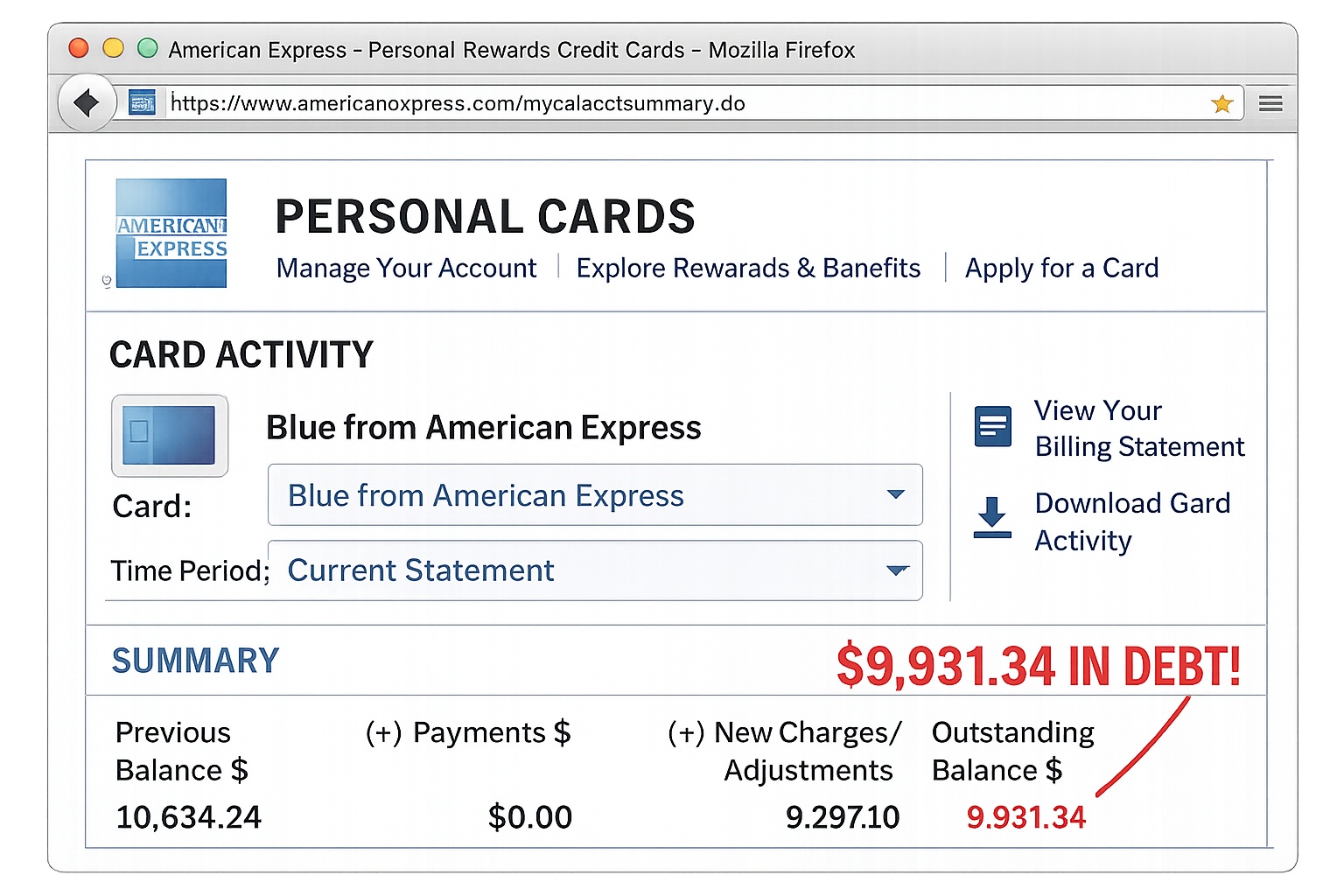
Task: Click the Current Statement dropdown arrow
Action: click(x=897, y=570)
